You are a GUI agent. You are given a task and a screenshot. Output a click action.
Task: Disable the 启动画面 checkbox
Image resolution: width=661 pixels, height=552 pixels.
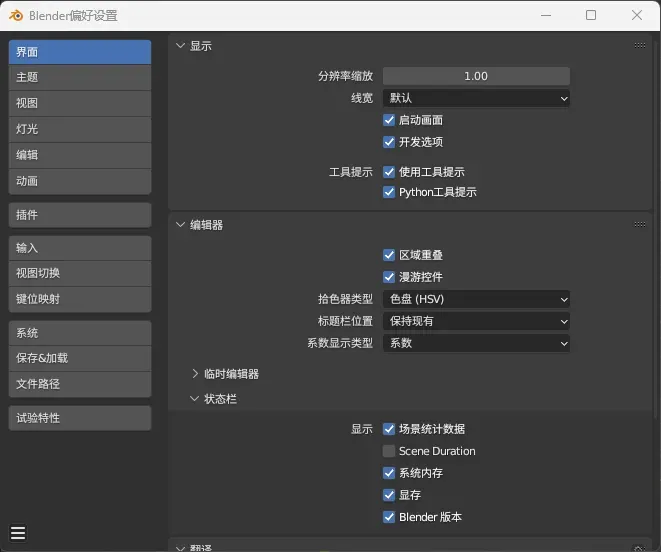point(389,120)
